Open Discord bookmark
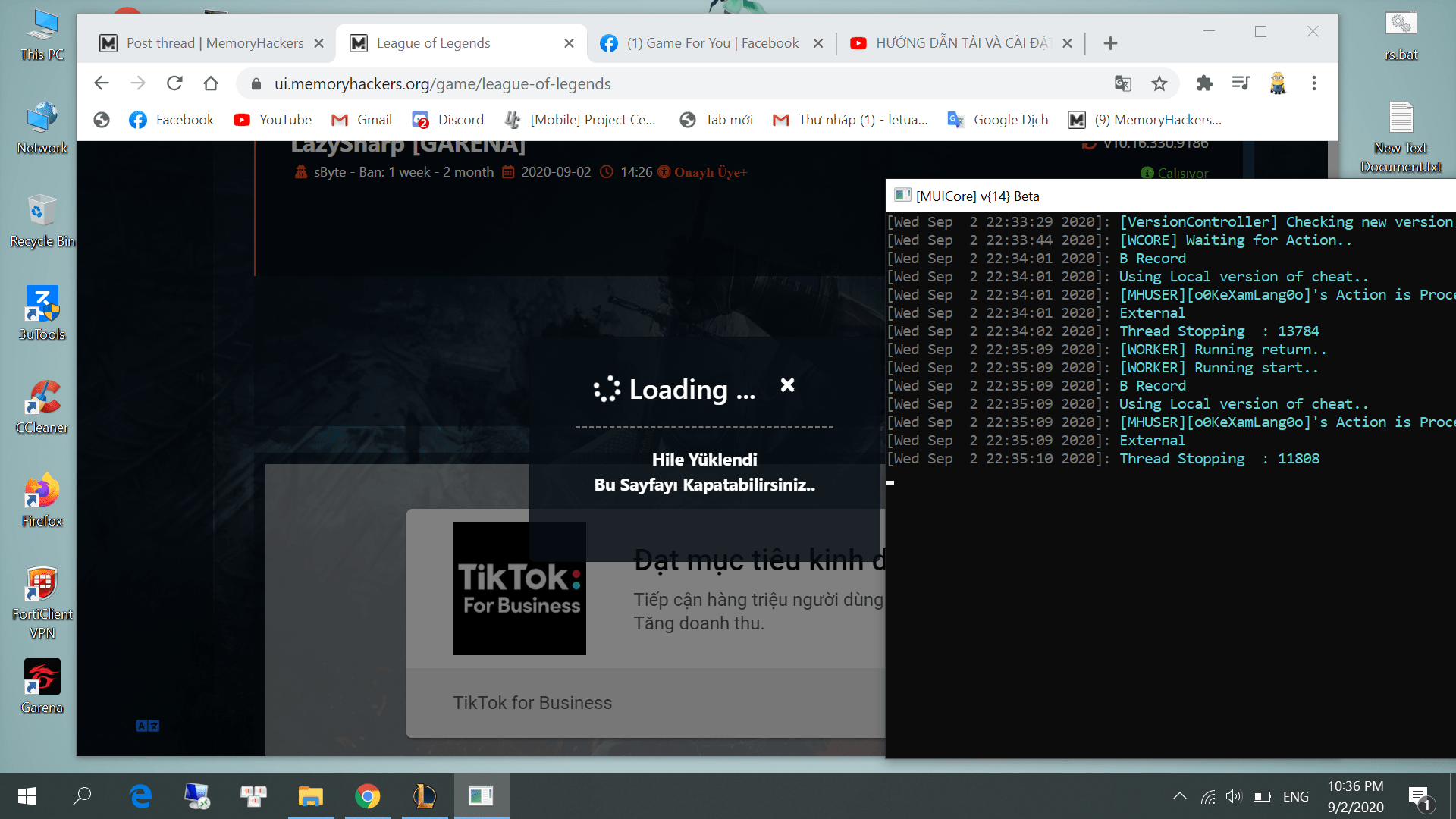Viewport: 1456px width, 819px height. (x=447, y=120)
